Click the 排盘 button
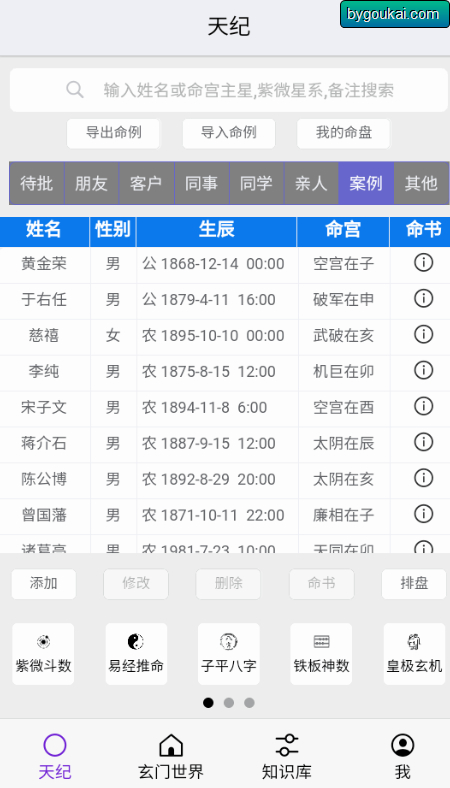 (x=414, y=583)
